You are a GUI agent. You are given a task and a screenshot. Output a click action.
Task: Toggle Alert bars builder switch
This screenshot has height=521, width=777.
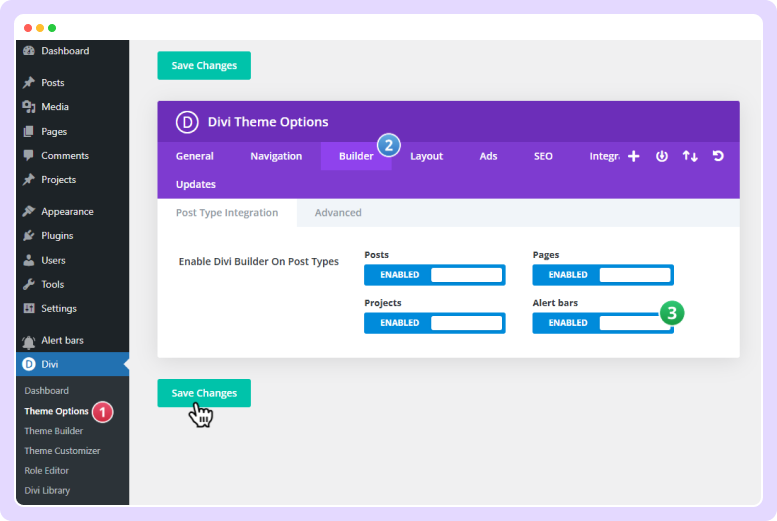tap(603, 323)
